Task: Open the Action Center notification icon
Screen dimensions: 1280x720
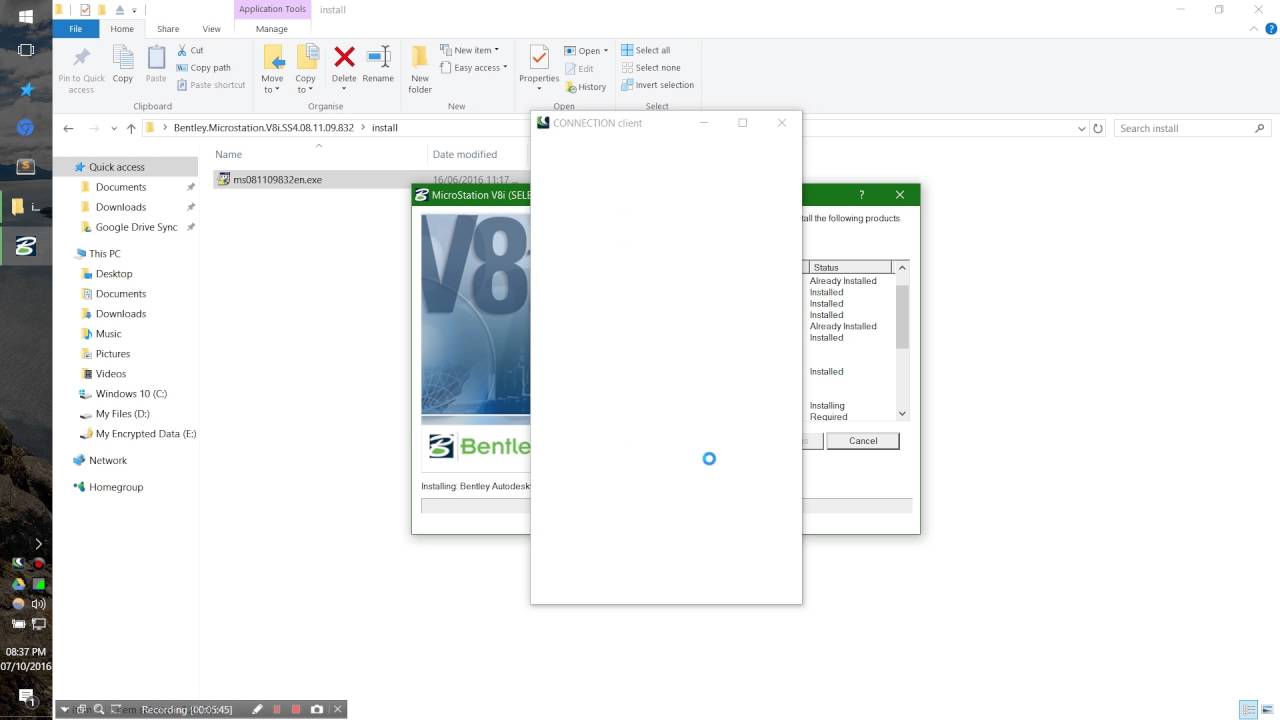Action: pos(26,696)
